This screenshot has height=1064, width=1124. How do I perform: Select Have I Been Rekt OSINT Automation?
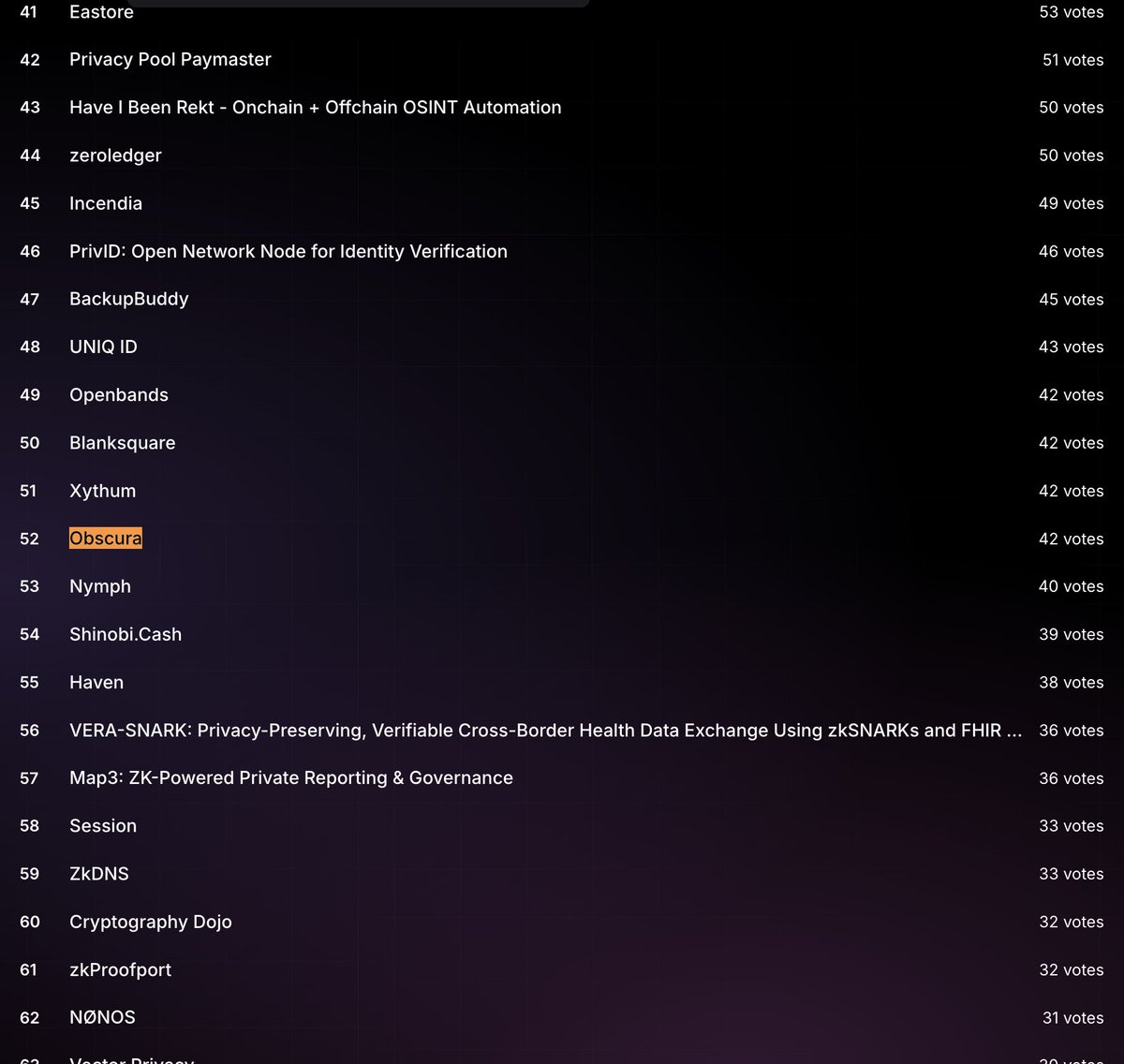coord(316,108)
